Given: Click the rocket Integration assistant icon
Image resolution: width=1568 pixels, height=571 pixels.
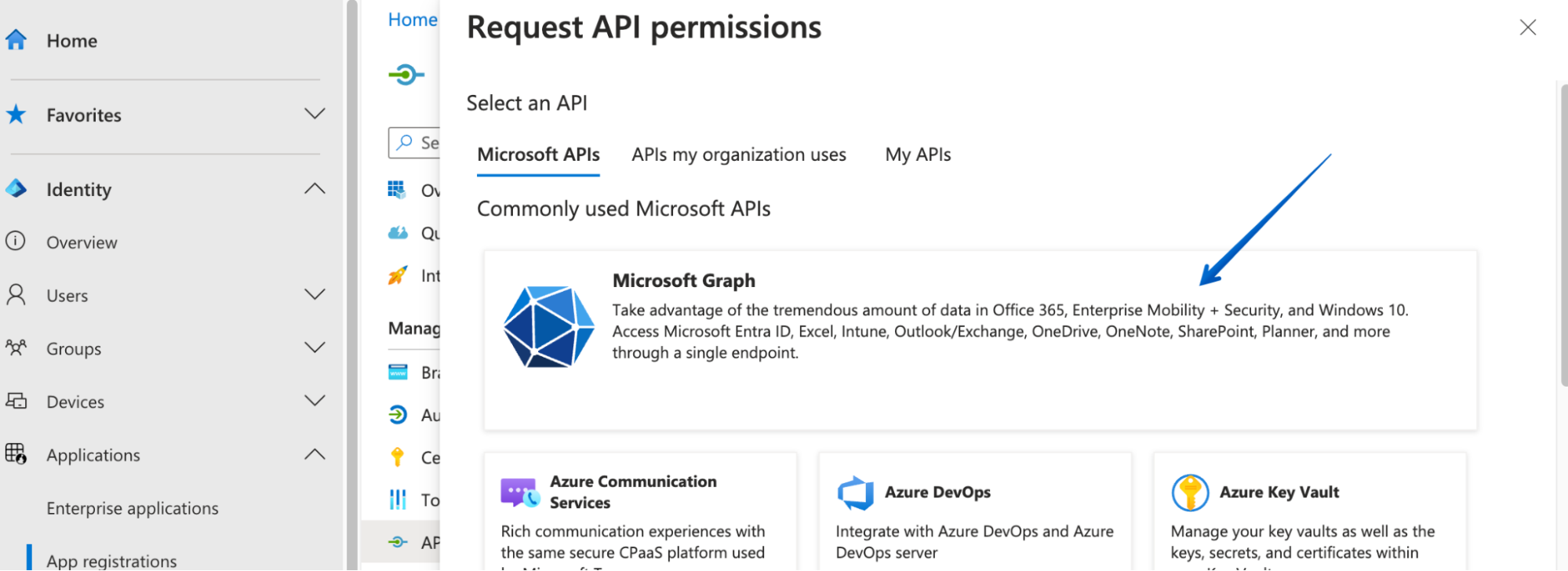Looking at the screenshot, I should (x=398, y=275).
